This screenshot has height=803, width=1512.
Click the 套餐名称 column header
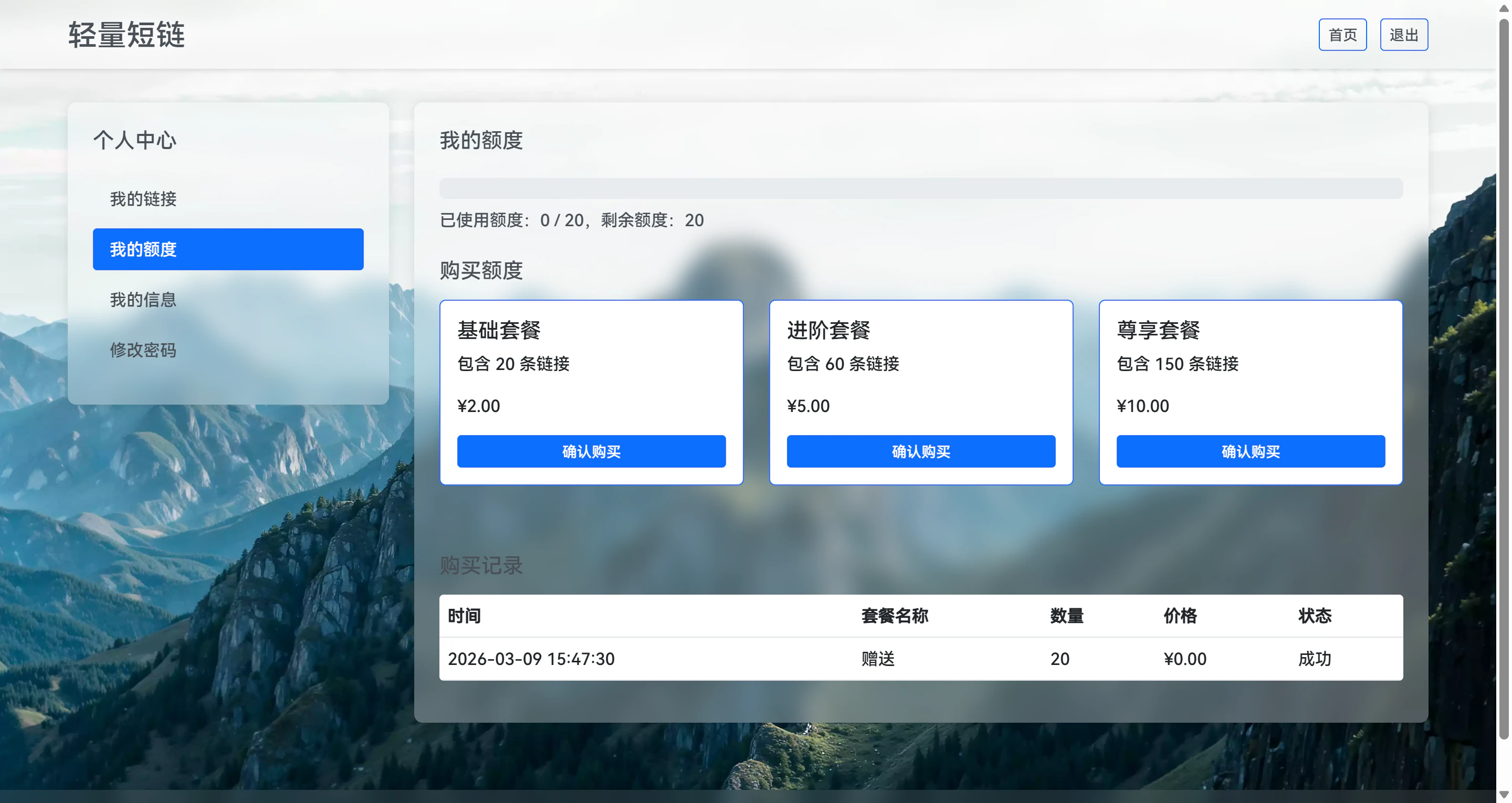click(x=895, y=616)
